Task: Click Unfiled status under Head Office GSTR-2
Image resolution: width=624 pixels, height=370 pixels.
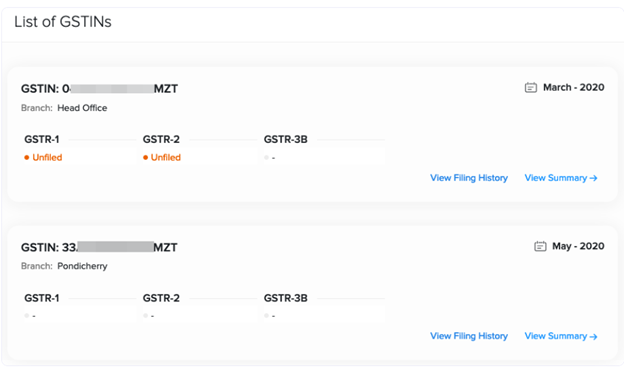Action: (166, 158)
